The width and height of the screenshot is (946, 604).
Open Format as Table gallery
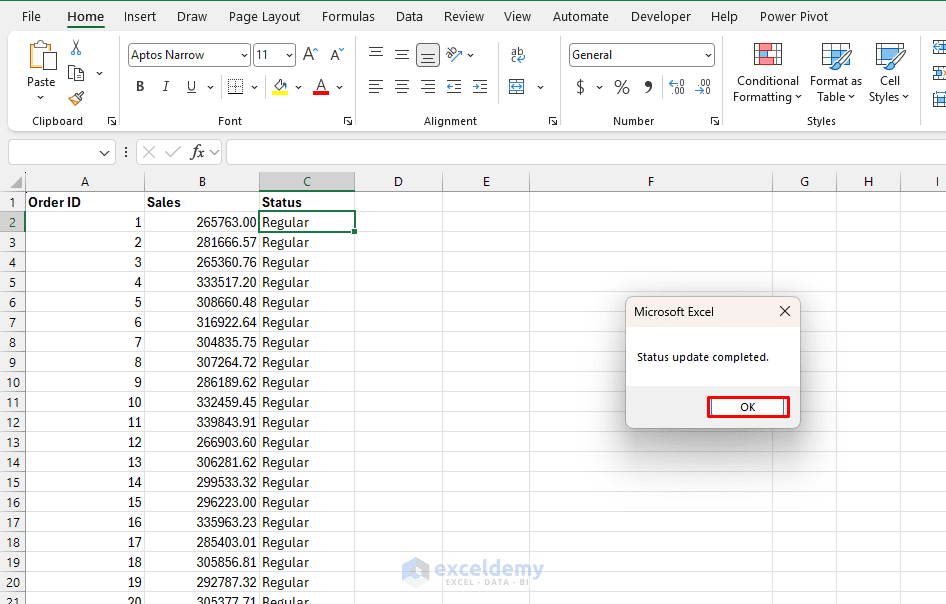[x=836, y=73]
